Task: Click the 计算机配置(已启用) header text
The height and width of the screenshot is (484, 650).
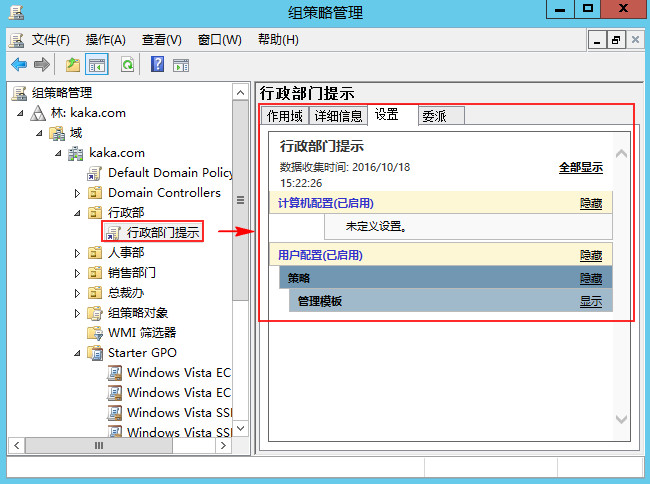Action: (x=326, y=203)
